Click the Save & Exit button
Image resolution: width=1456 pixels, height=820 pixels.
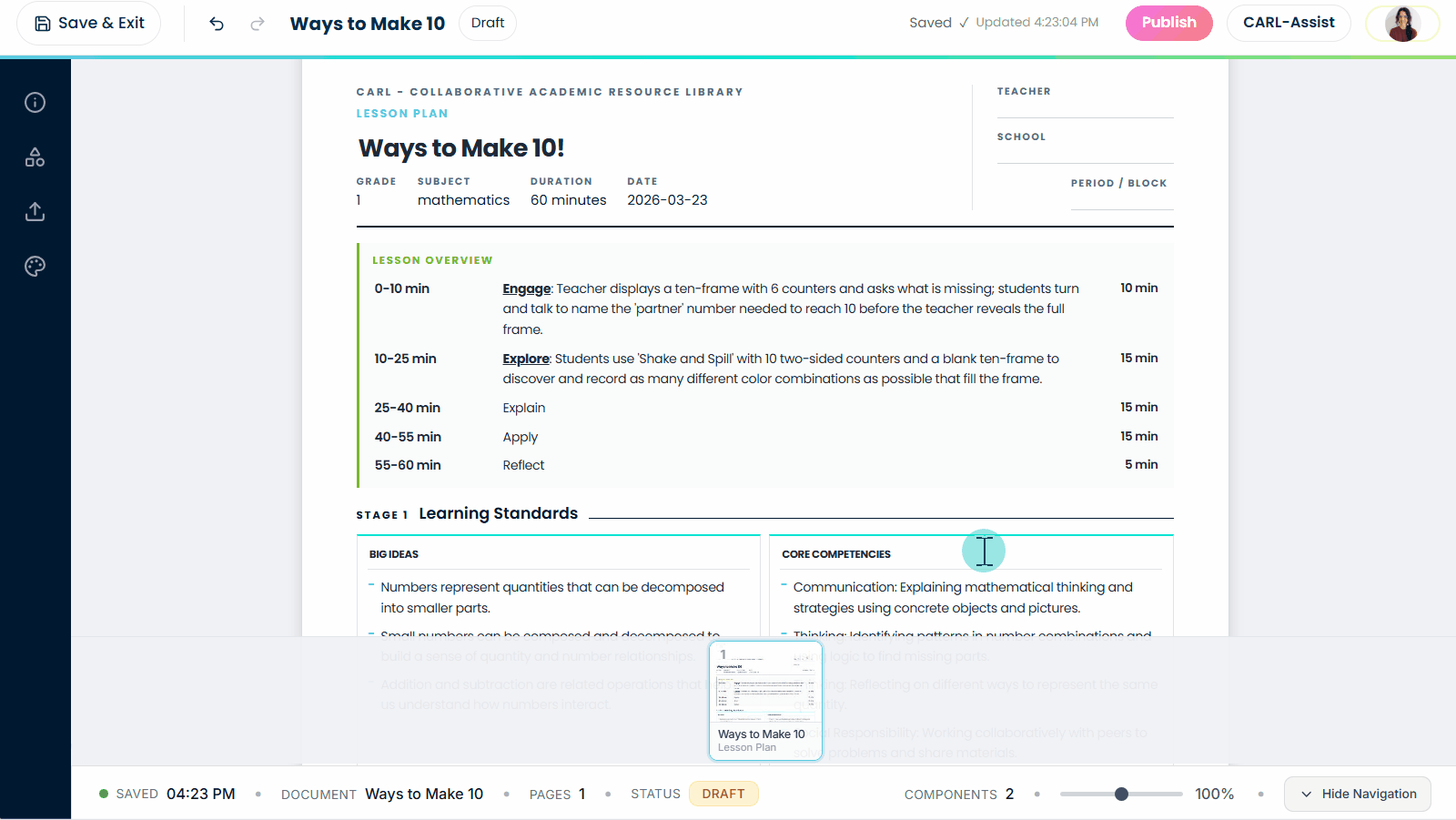pos(89,24)
